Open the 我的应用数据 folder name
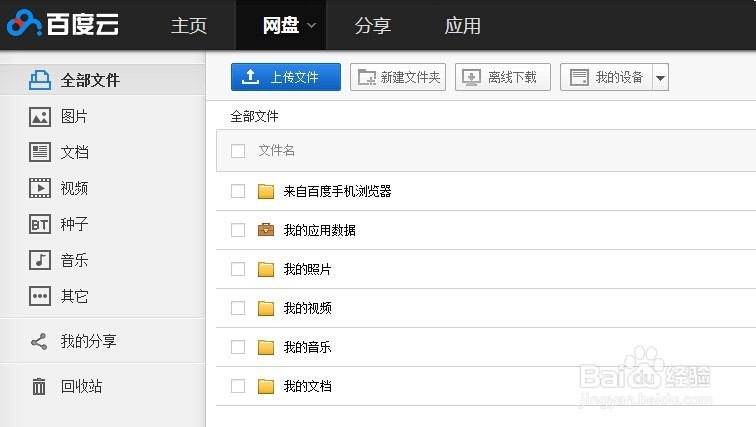Viewport: 756px width, 427px height. pos(319,230)
